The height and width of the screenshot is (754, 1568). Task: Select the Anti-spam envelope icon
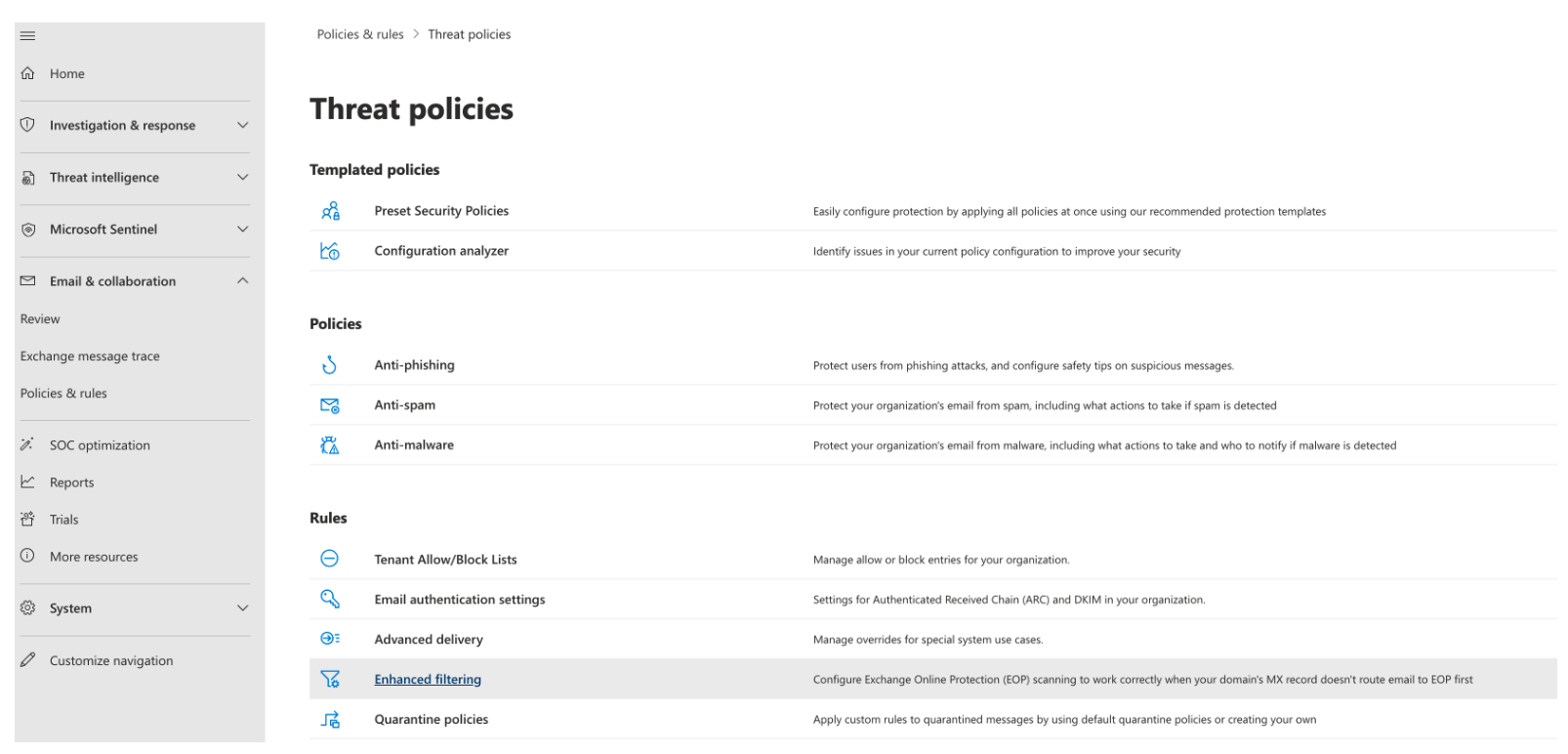tap(330, 404)
